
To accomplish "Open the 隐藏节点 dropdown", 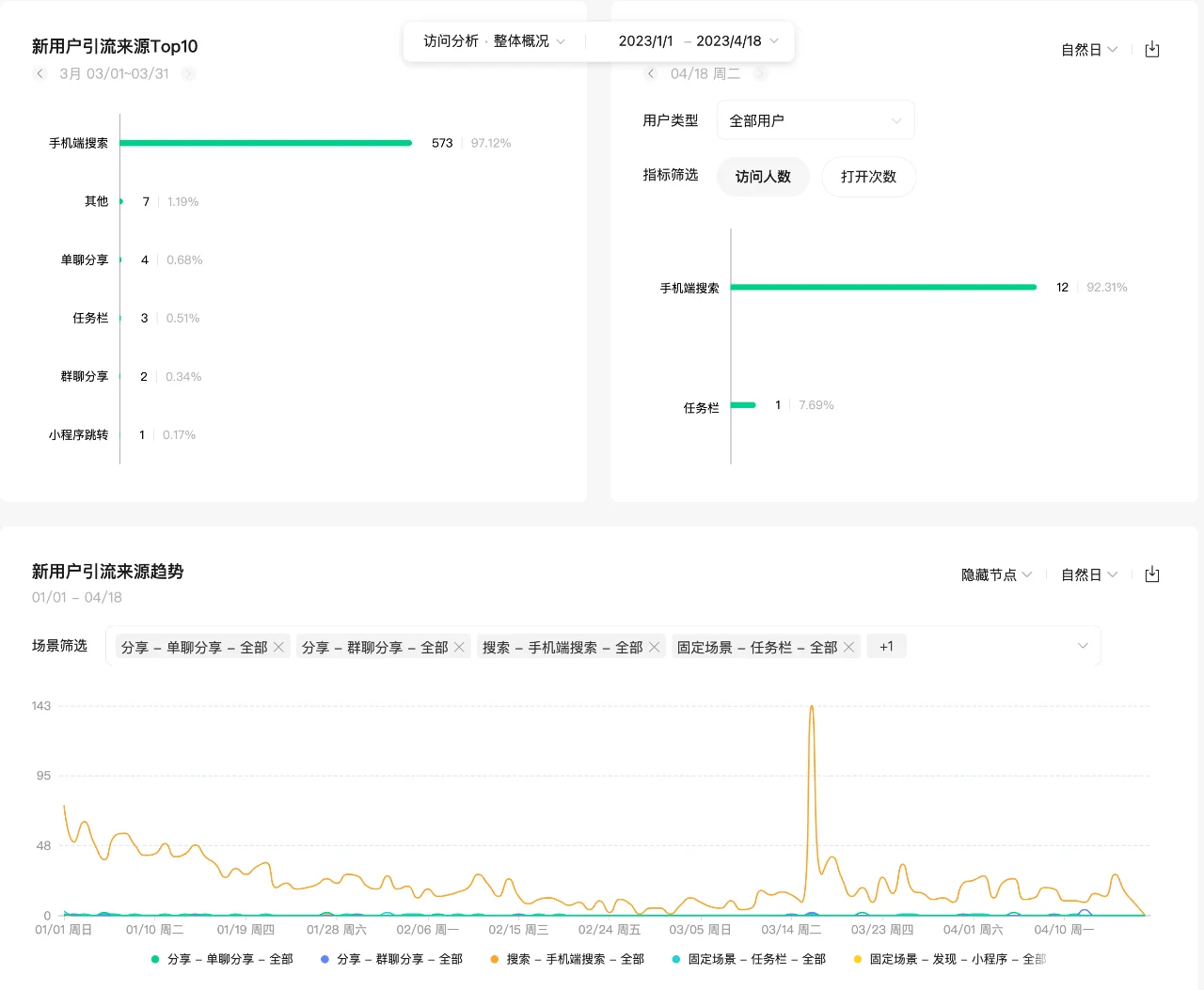I will [994, 574].
